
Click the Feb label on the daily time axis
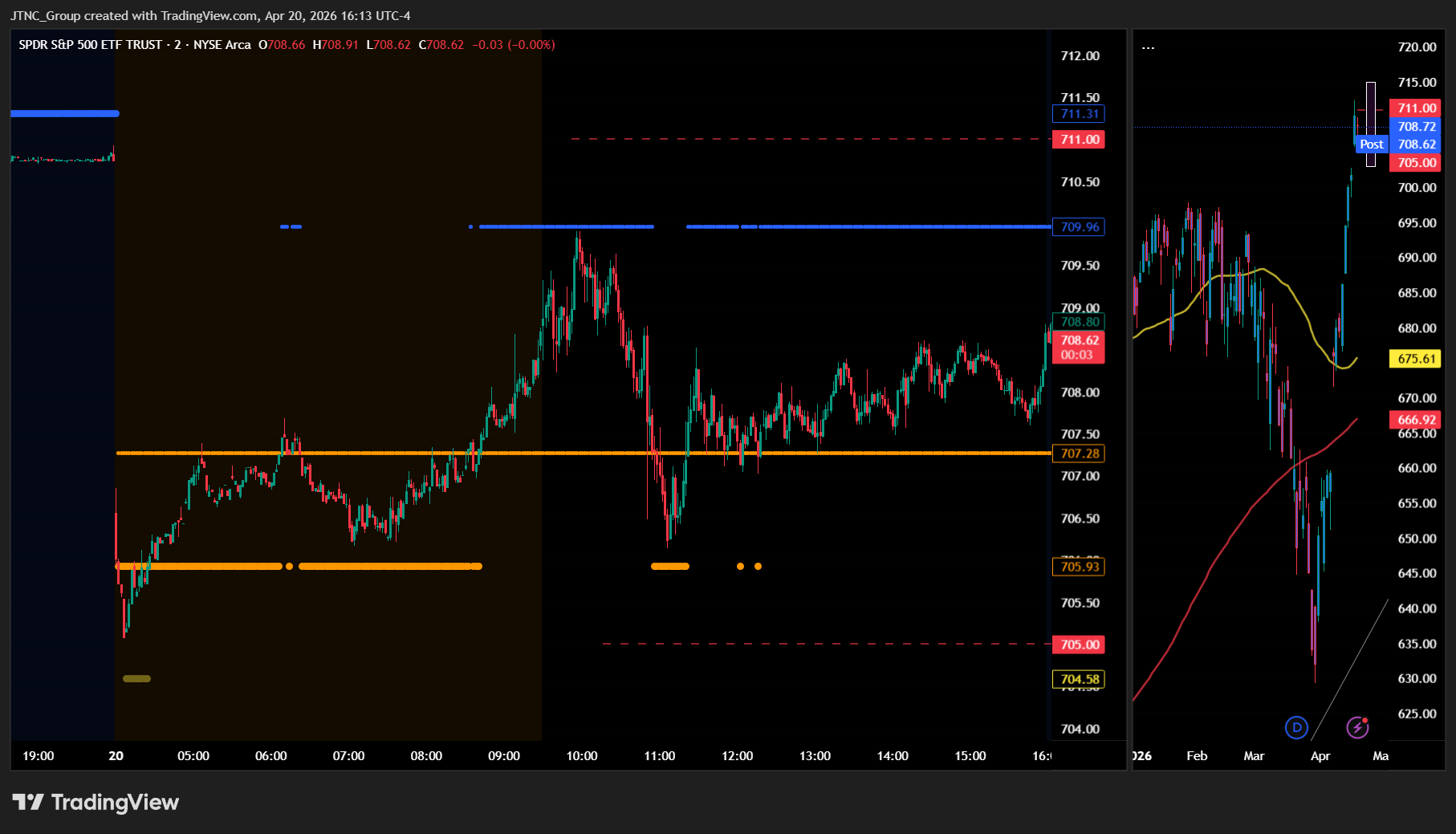[1197, 756]
